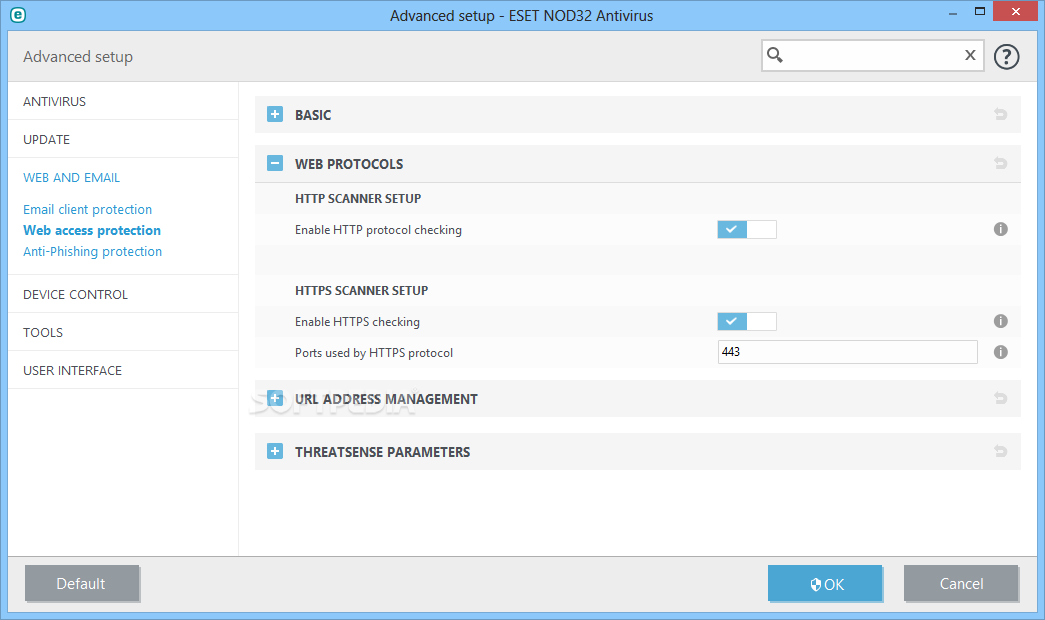Open help with the question mark icon
The image size is (1045, 620).
click(1006, 57)
